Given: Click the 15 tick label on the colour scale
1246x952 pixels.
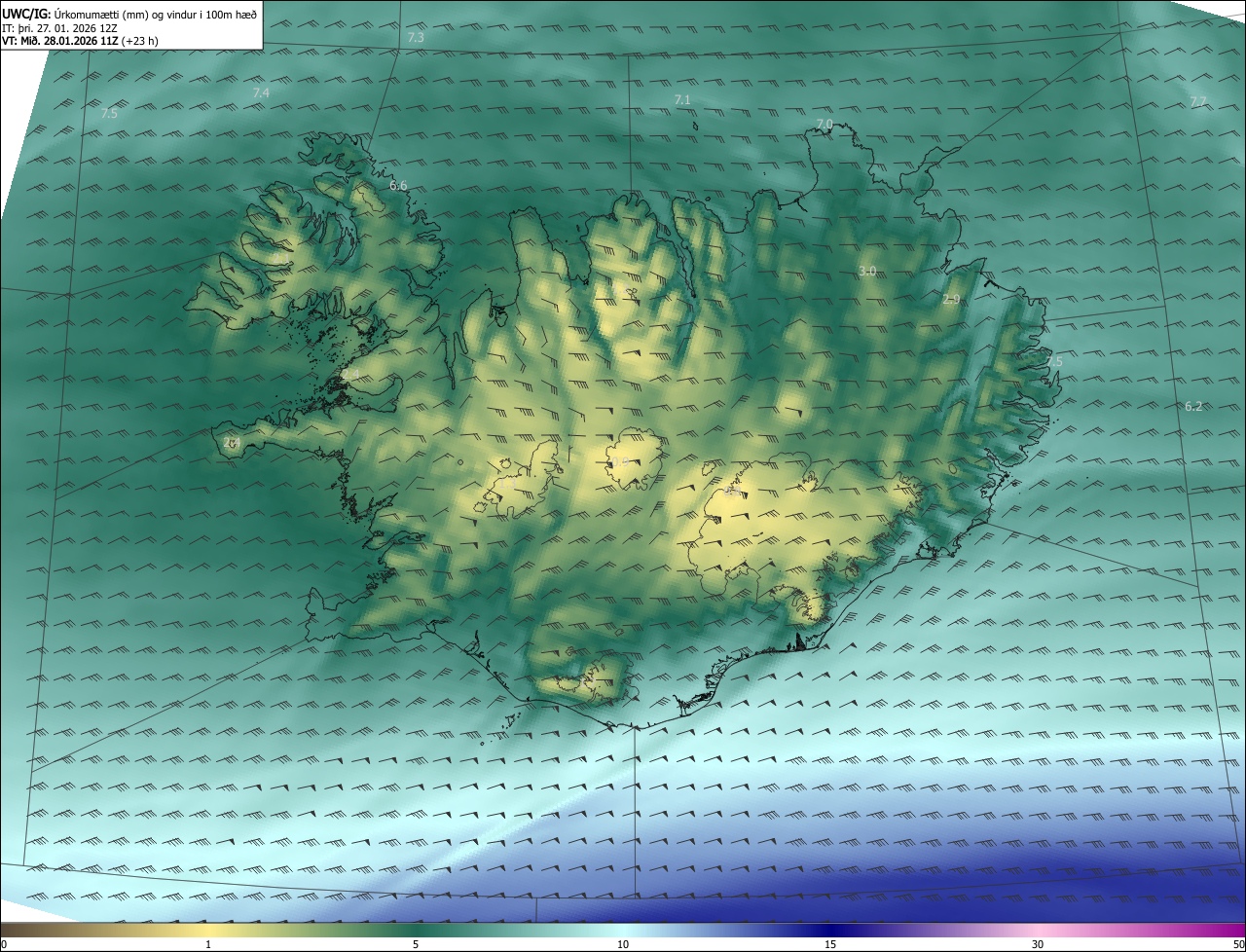Looking at the screenshot, I should (830, 944).
